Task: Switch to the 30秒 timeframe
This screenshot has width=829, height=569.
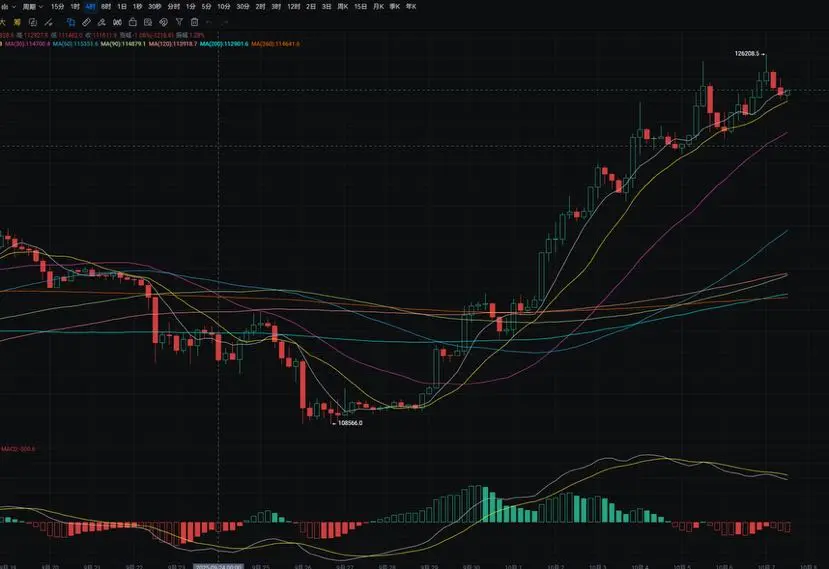Action: pos(154,7)
